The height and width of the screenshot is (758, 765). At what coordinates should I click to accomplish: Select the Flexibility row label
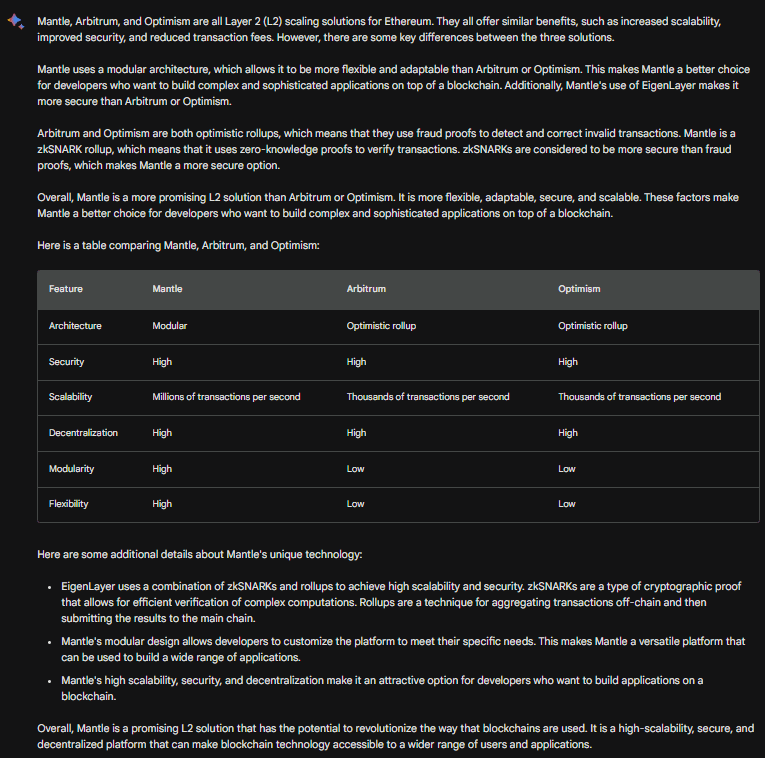(x=69, y=504)
